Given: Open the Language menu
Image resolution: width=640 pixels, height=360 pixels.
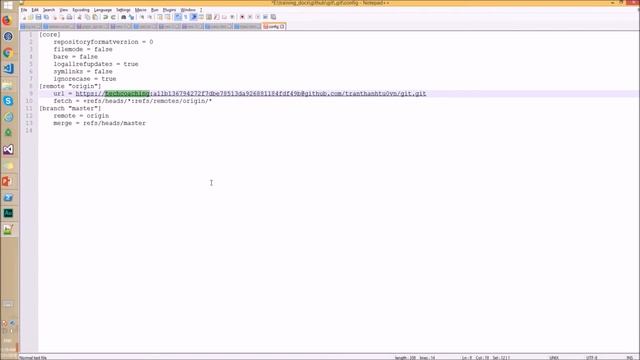Looking at the screenshot, I should (103, 10).
